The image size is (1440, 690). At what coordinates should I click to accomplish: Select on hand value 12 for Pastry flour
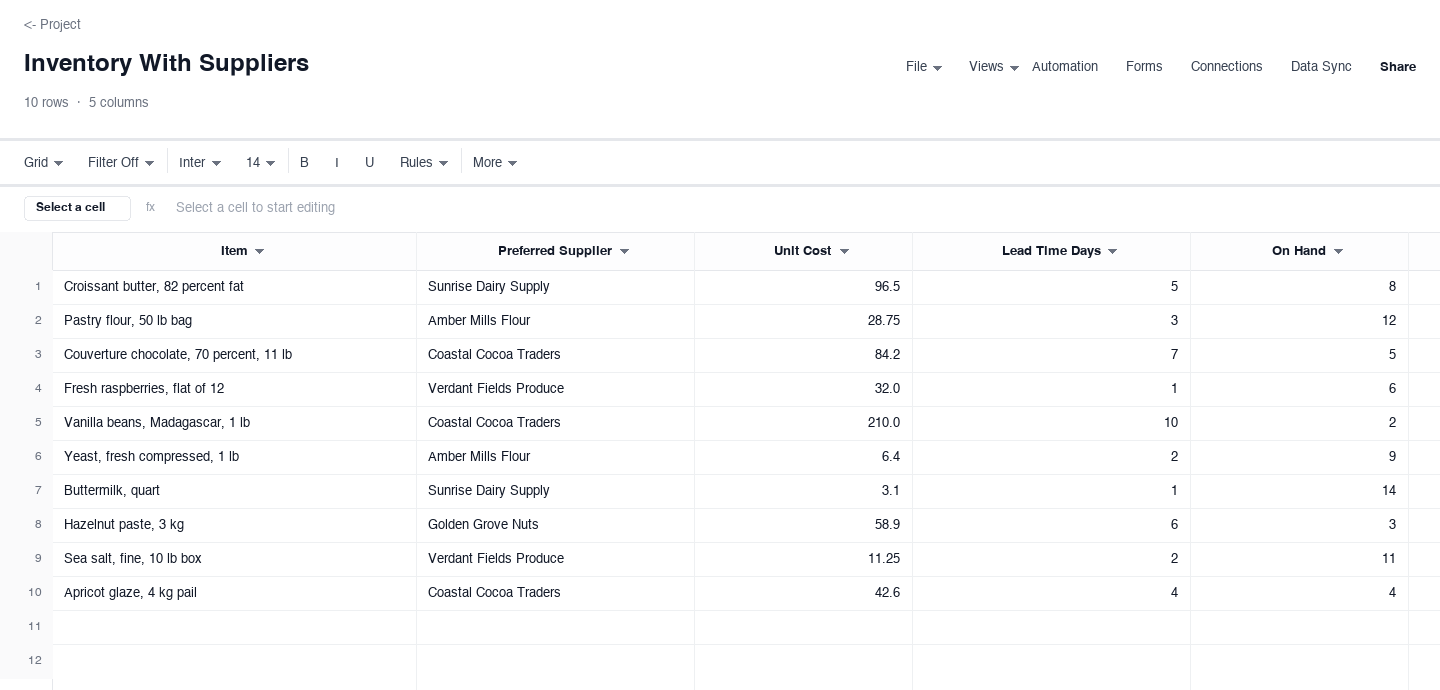pos(1299,321)
